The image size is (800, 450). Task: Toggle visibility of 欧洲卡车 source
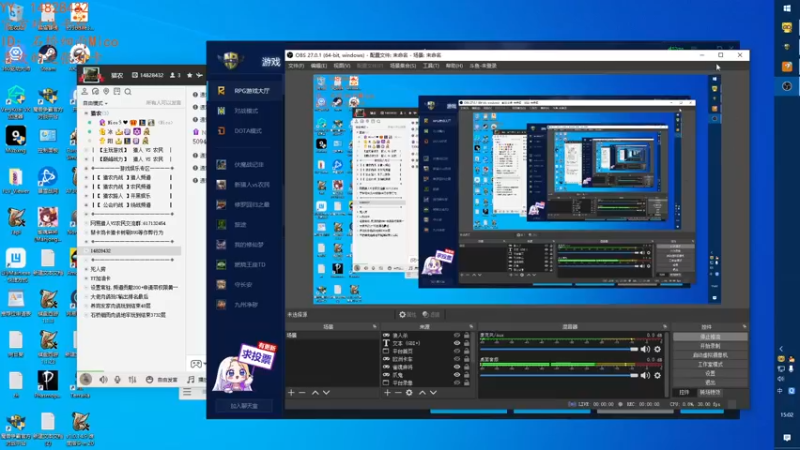457,359
